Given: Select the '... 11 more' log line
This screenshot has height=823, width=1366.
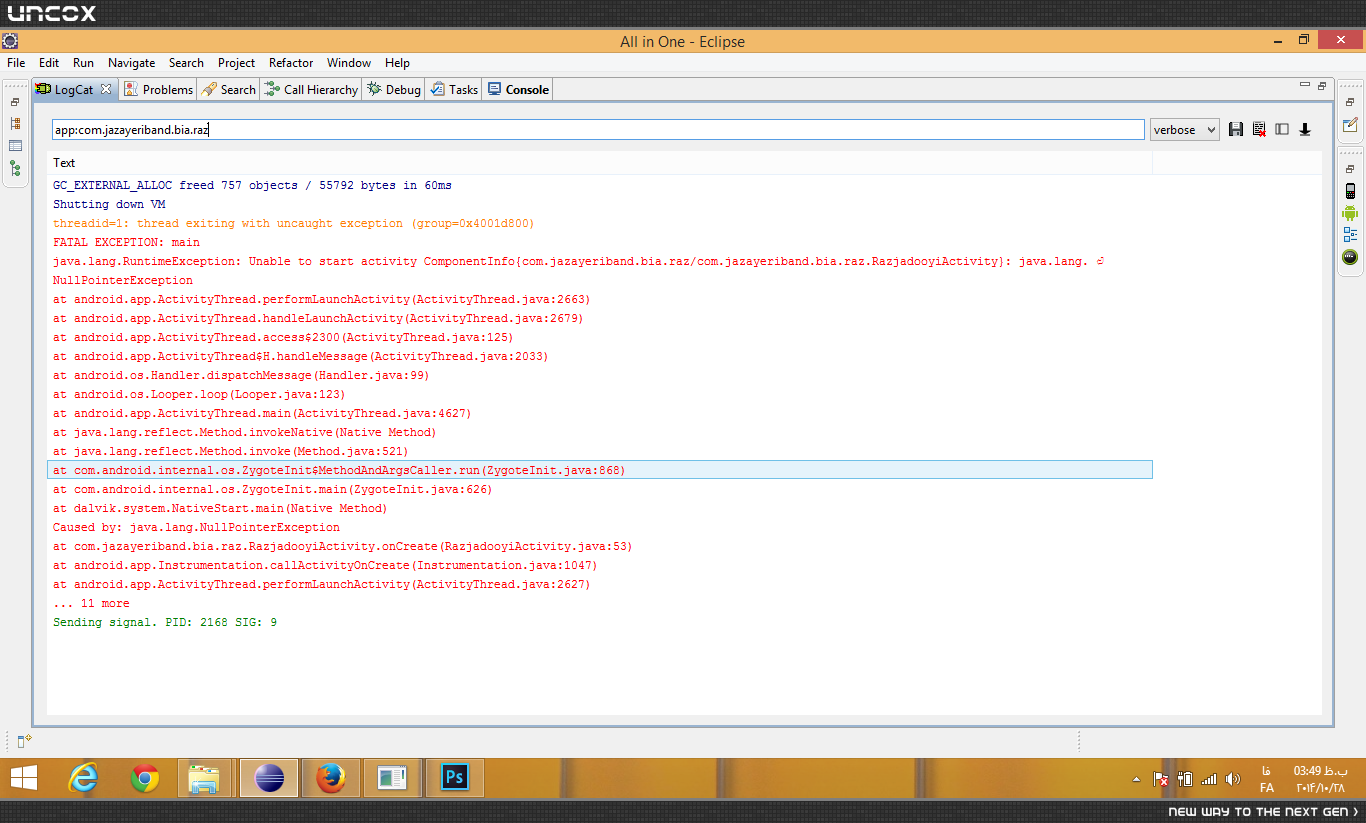Looking at the screenshot, I should pyautogui.click(x=600, y=603).
